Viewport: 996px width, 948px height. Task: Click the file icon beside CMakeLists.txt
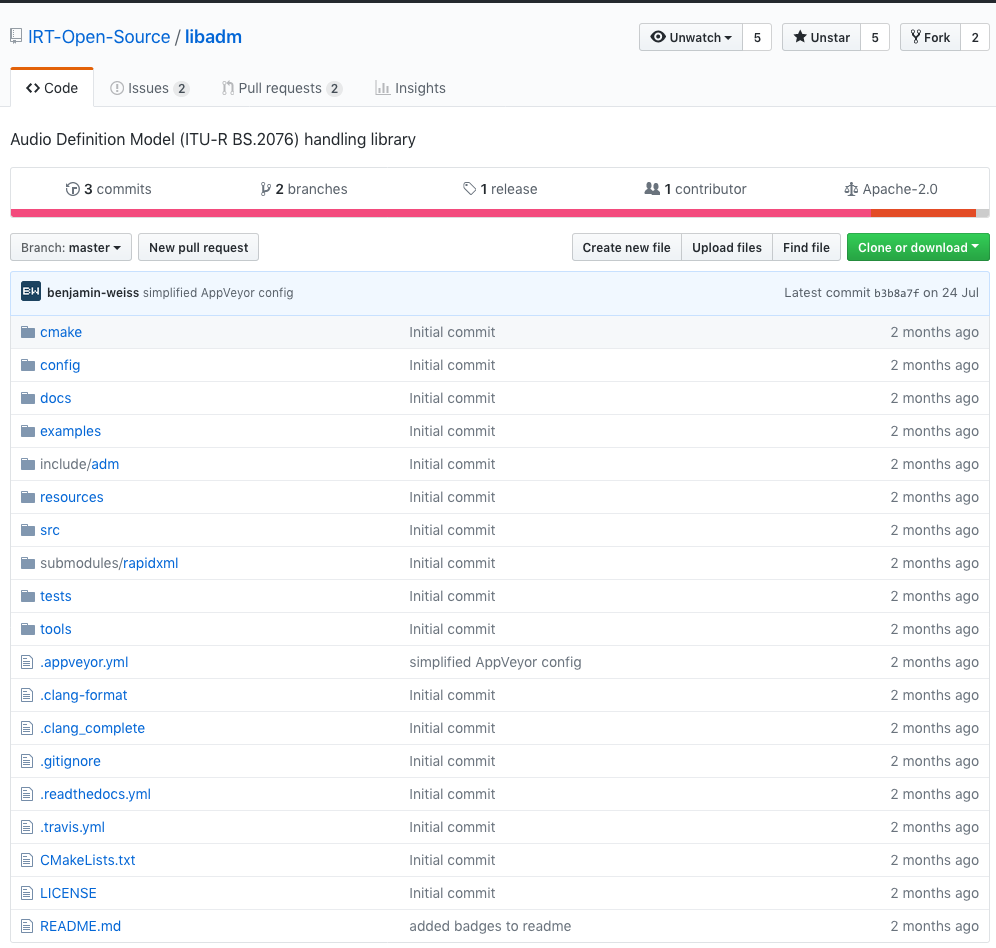point(27,860)
